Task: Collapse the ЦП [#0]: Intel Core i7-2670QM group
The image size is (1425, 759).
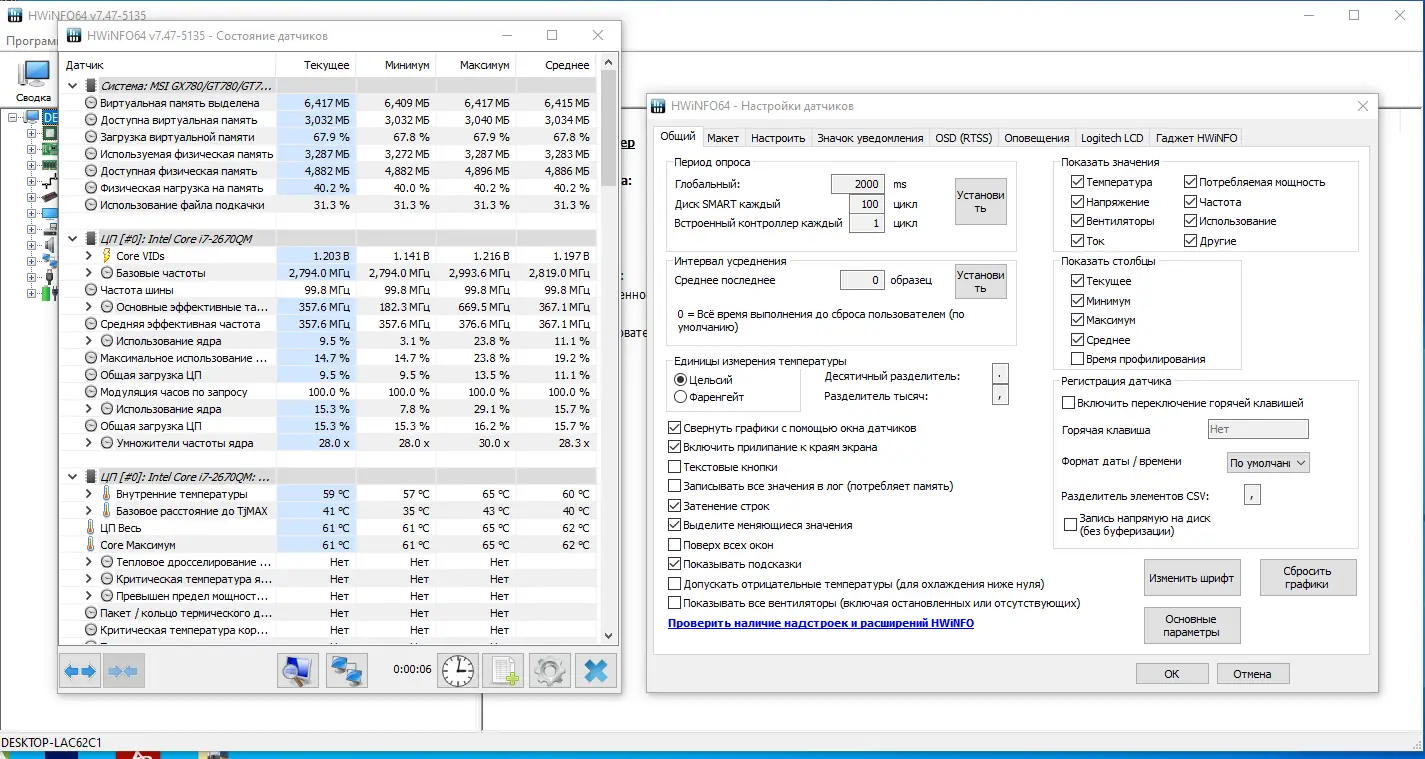Action: point(73,239)
